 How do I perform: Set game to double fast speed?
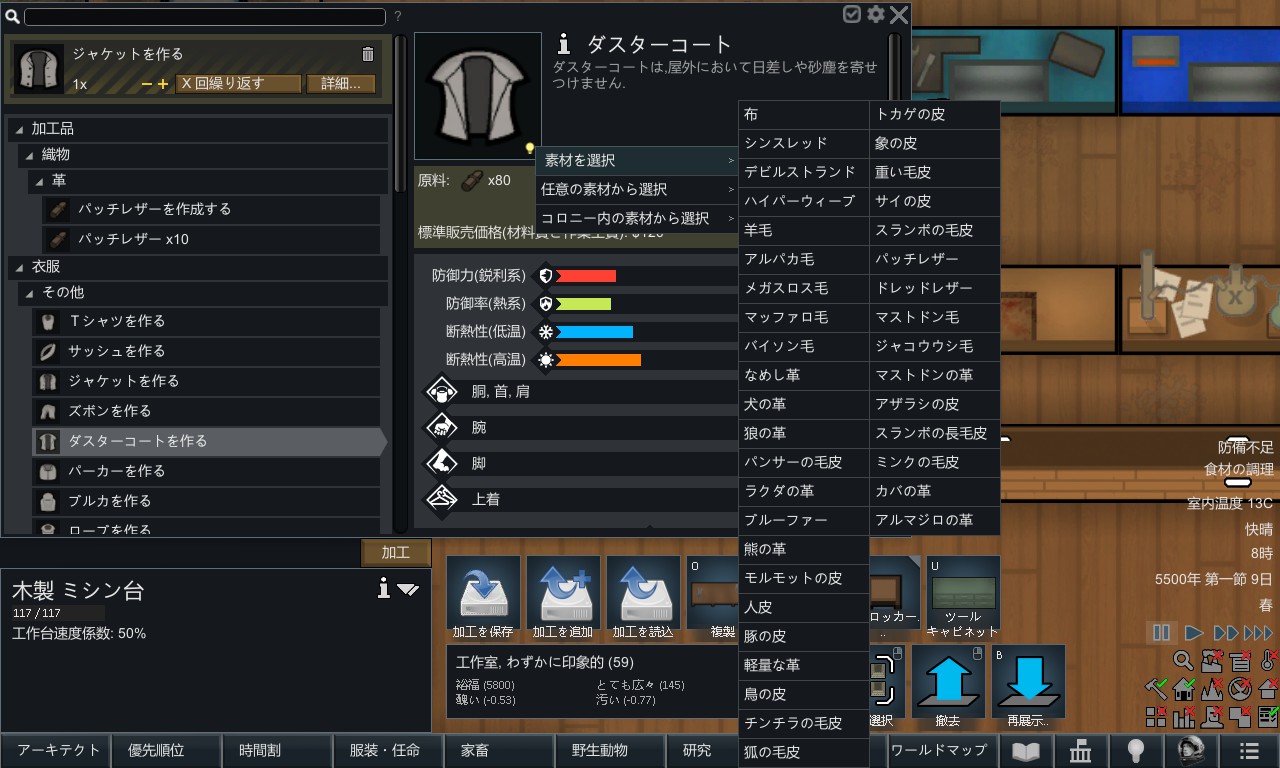tap(1226, 632)
